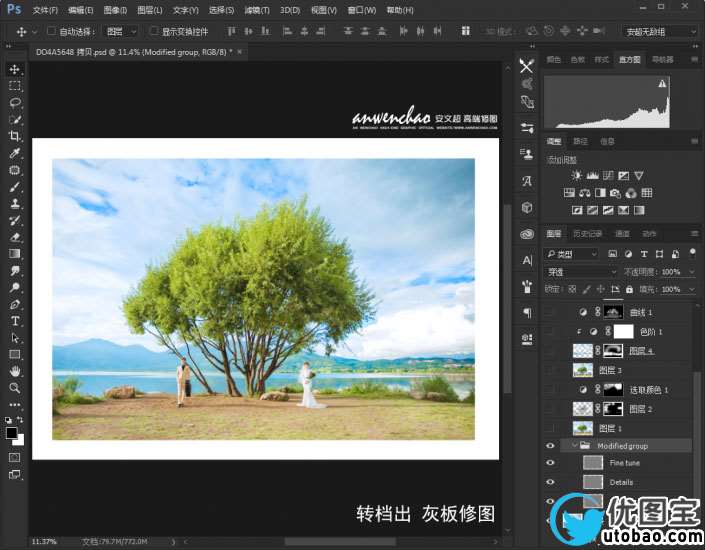The width and height of the screenshot is (705, 550).
Task: Click the foreground color swatch
Action: click(x=11, y=433)
